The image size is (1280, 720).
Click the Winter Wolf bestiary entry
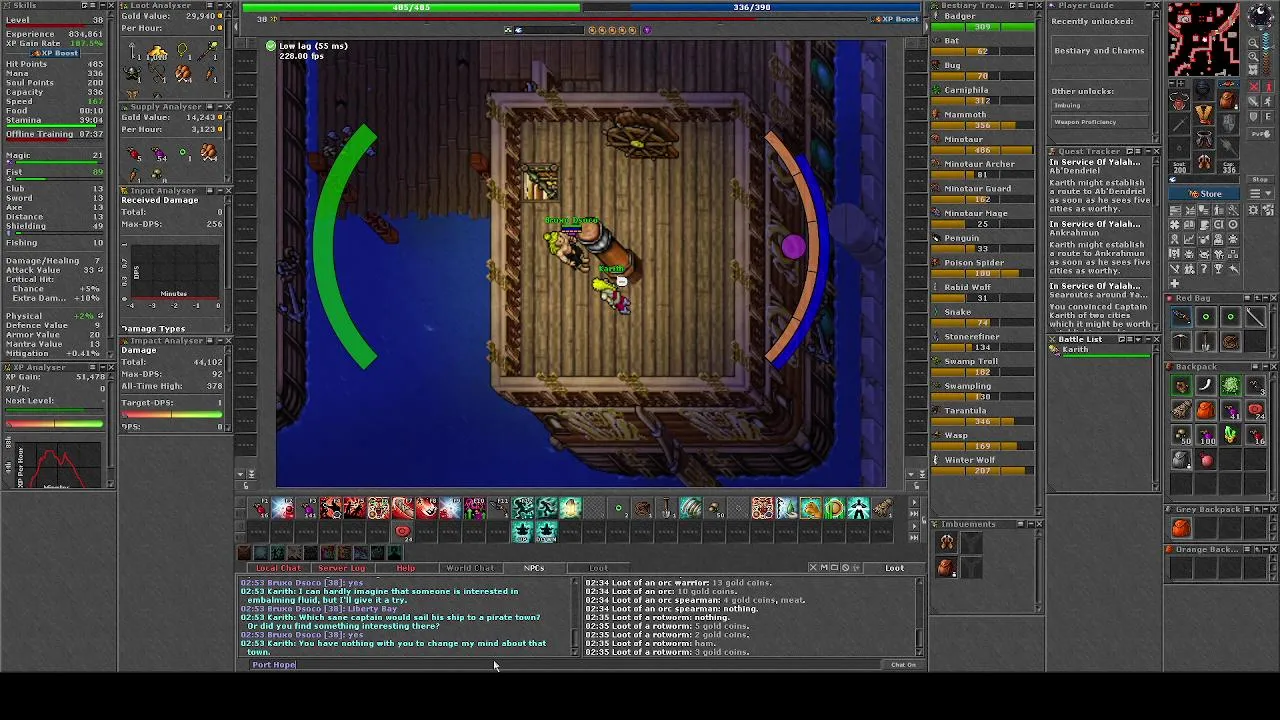pyautogui.click(x=980, y=463)
